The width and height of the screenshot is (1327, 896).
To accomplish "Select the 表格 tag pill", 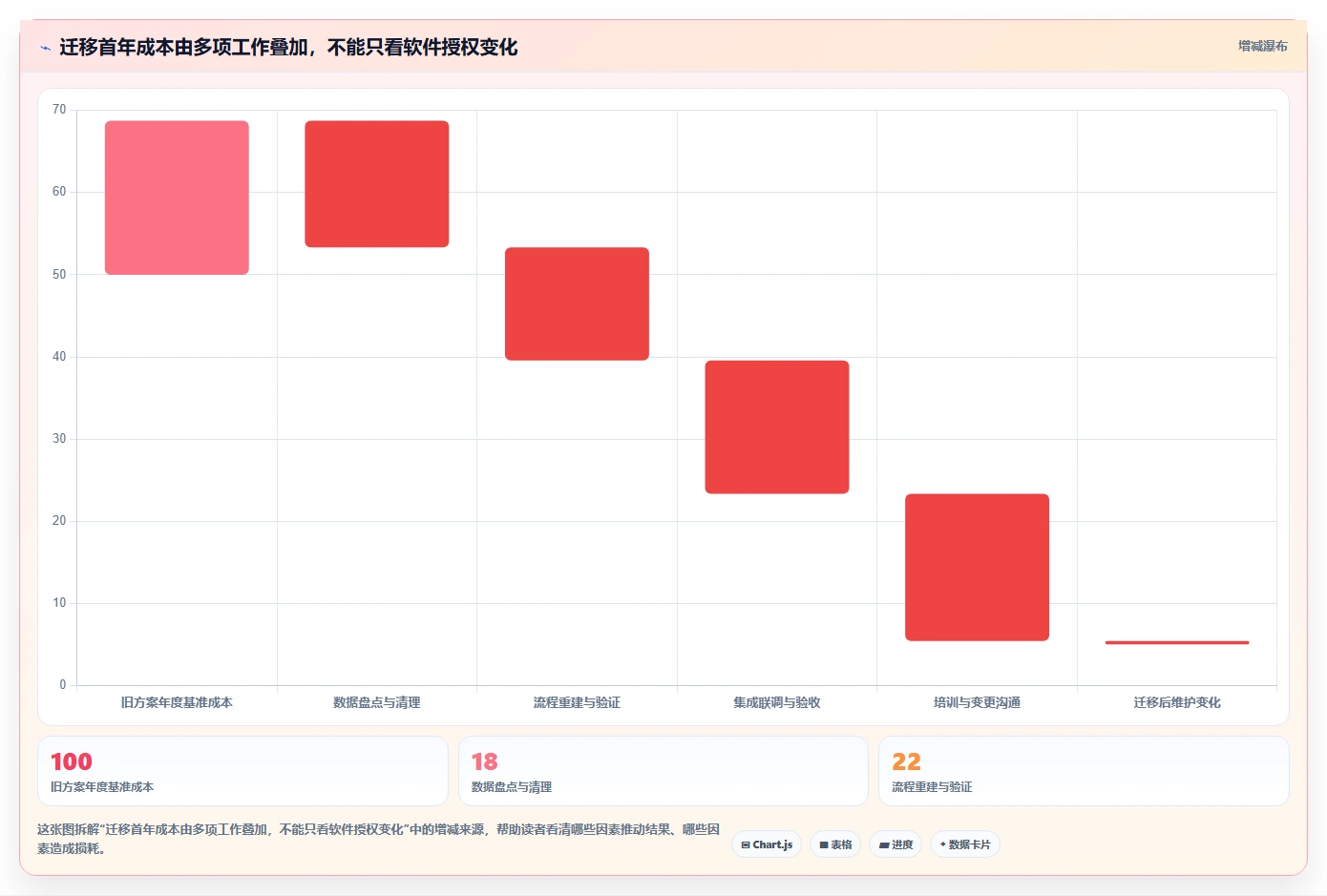I will pyautogui.click(x=835, y=844).
